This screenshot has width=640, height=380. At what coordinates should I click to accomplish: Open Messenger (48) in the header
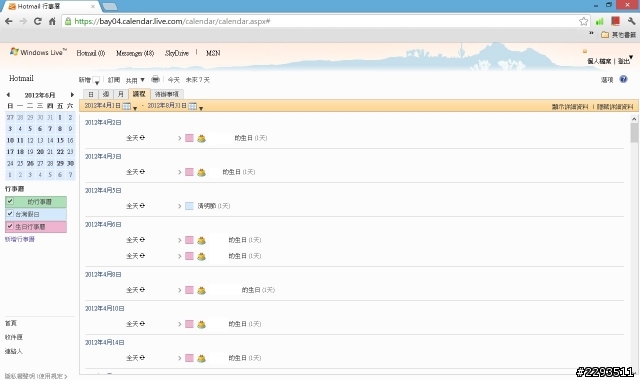pyautogui.click(x=135, y=53)
